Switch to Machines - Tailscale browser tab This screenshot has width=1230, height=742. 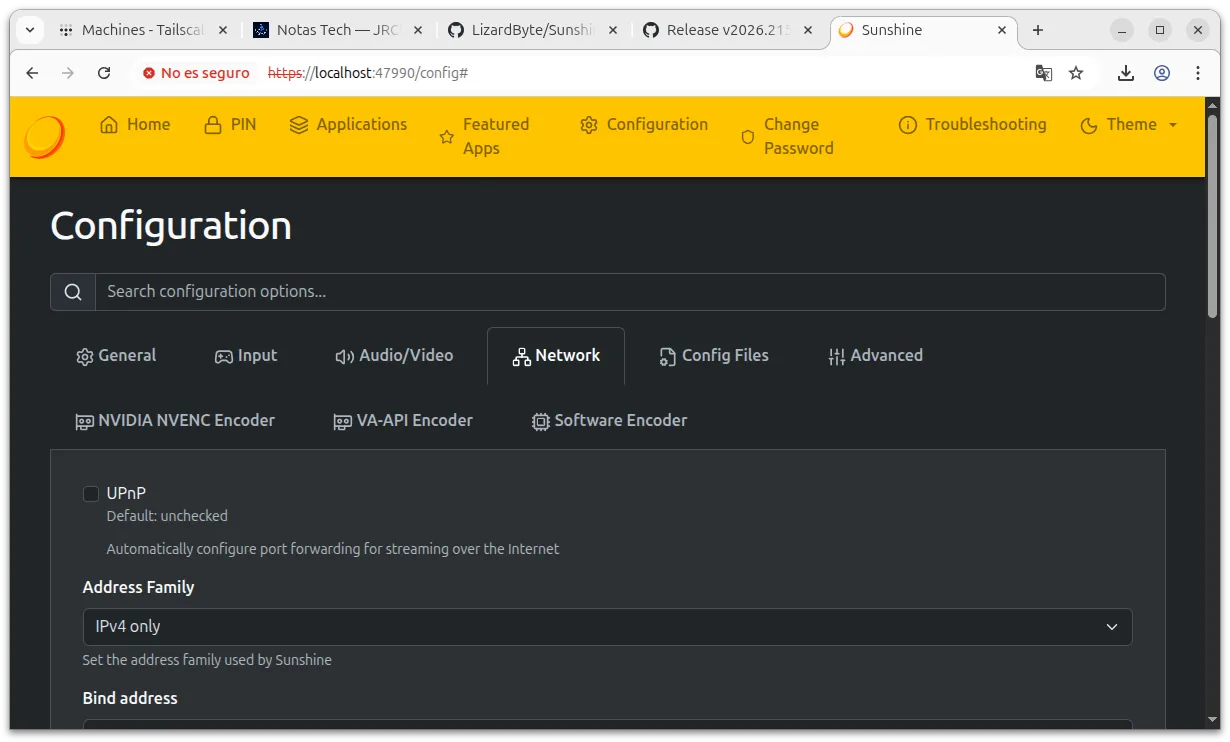(x=142, y=30)
